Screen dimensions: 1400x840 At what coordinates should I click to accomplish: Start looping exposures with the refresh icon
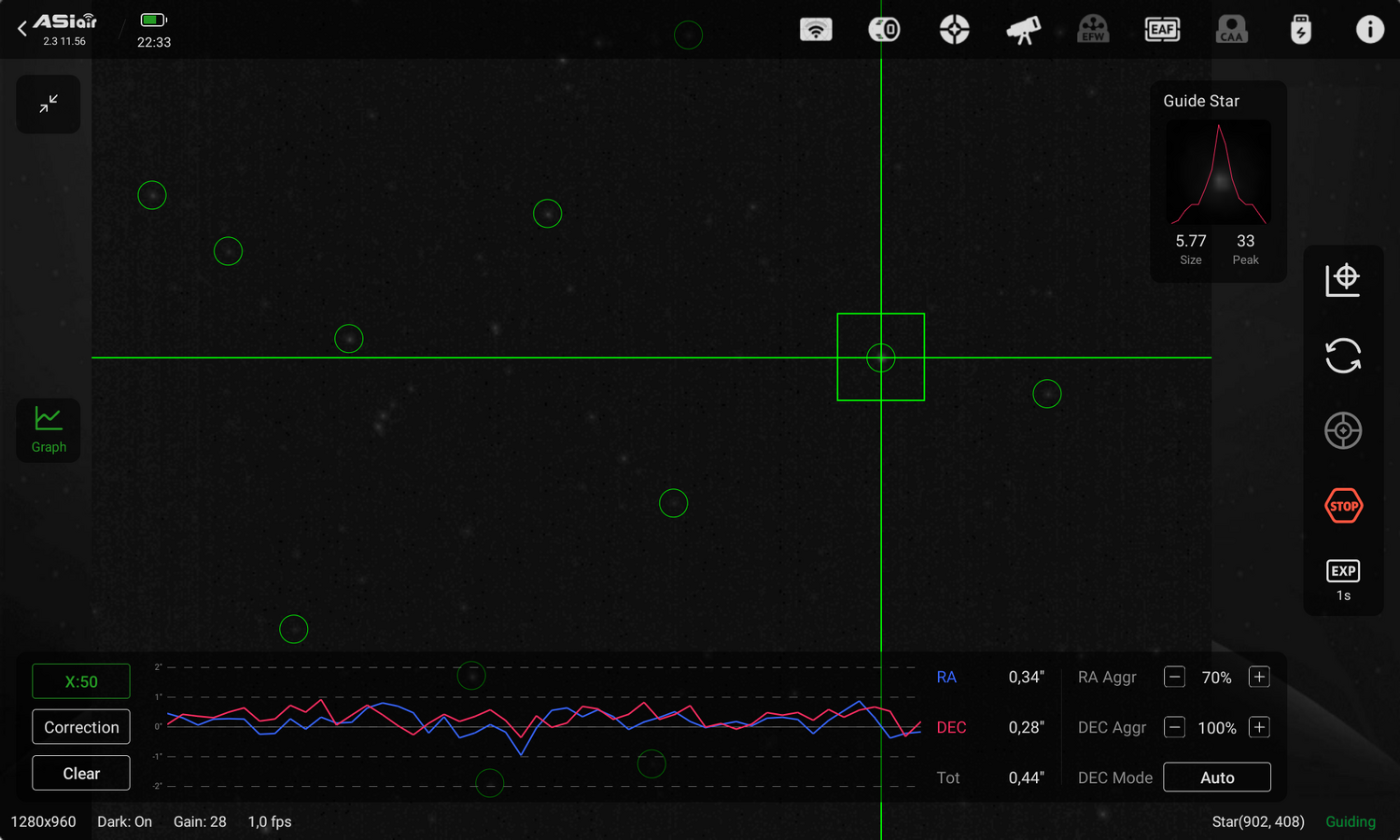tap(1343, 357)
